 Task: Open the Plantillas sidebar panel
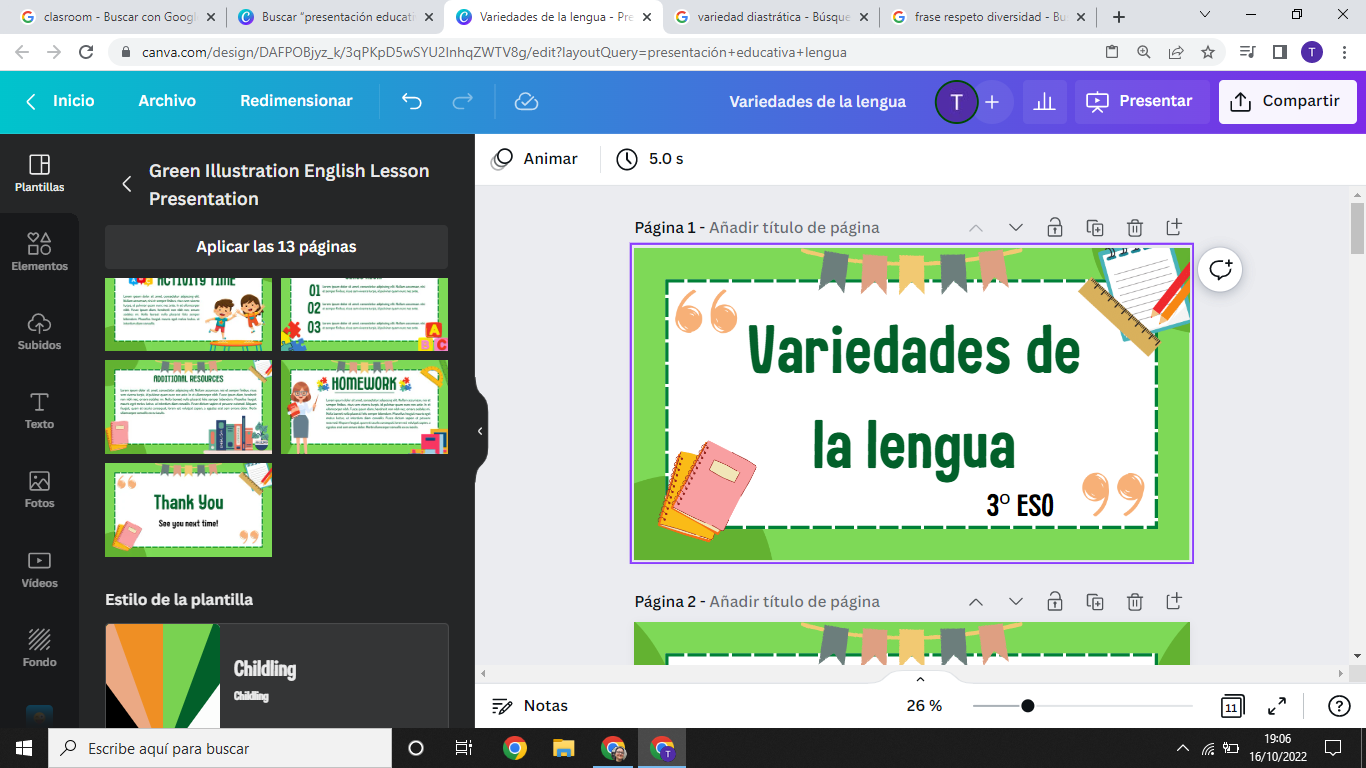point(39,173)
